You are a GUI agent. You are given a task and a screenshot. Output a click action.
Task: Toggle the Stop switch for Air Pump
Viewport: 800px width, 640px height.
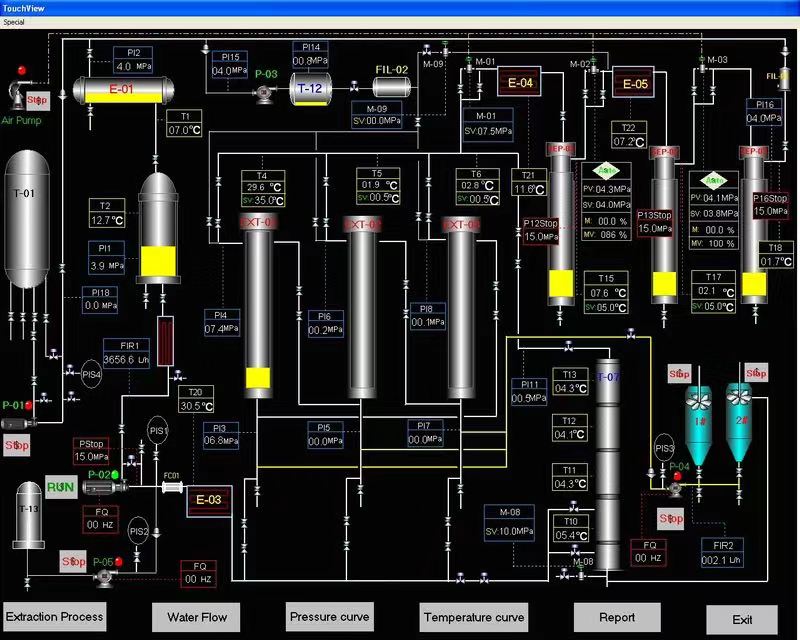tap(37, 99)
